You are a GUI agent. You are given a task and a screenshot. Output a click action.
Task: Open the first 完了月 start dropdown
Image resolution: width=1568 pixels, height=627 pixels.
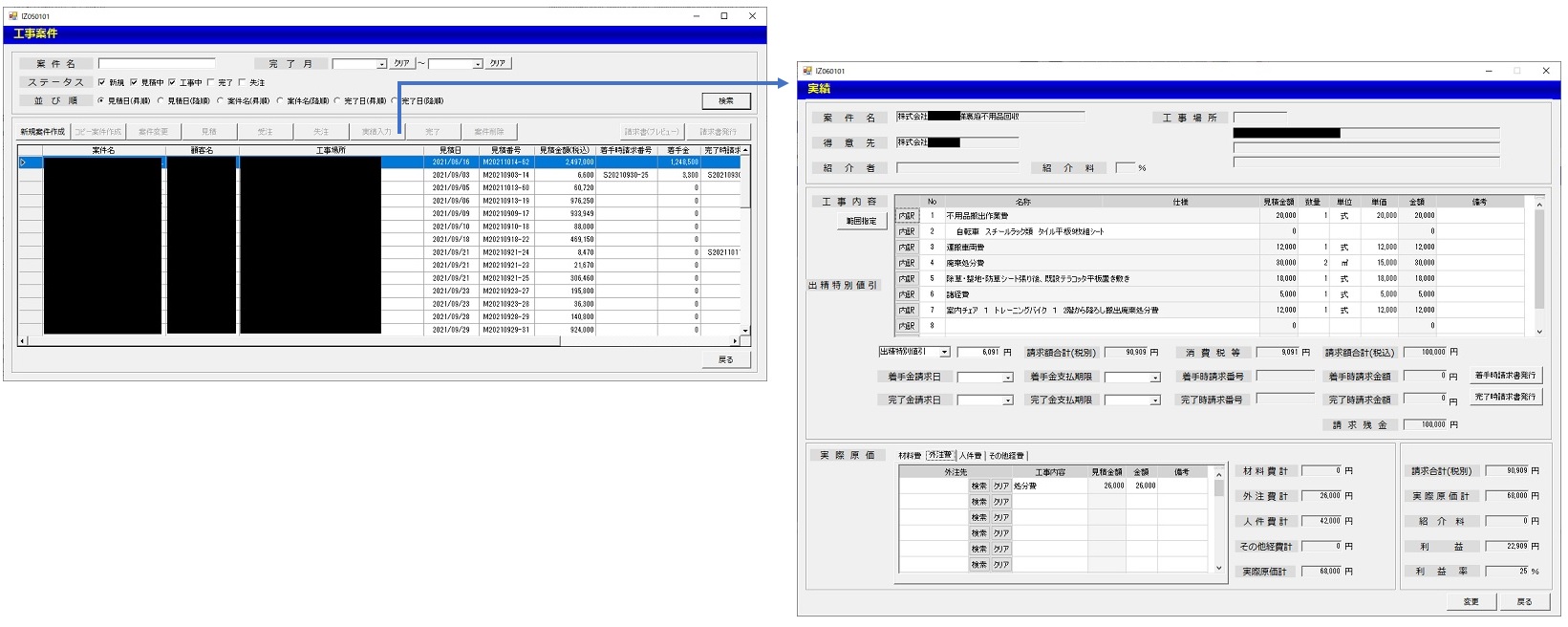click(381, 64)
